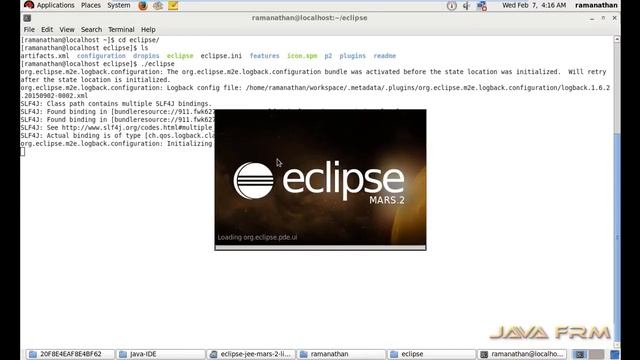The image size is (640, 360).
Task: Click 'artifacts.xml' in the ls output
Action: click(x=45, y=56)
